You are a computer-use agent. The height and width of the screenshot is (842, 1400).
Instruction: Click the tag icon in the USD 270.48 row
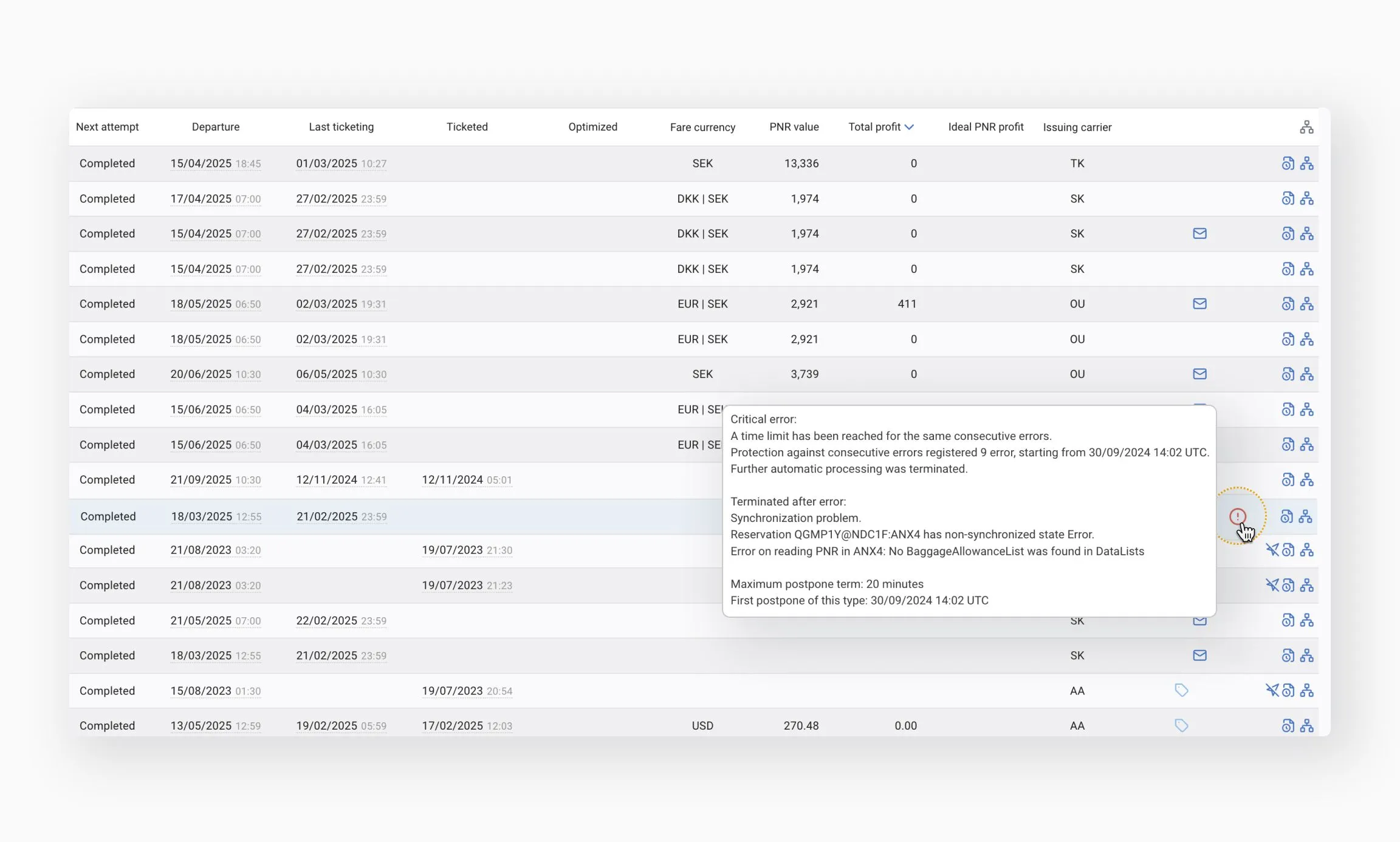pyautogui.click(x=1181, y=725)
